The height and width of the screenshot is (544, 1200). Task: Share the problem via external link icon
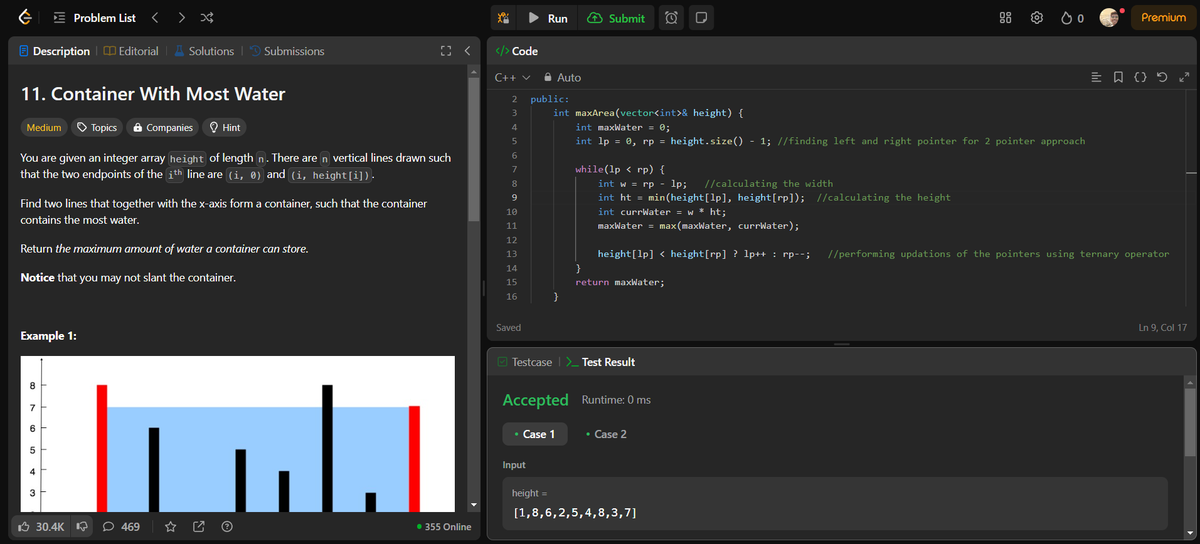tap(198, 526)
